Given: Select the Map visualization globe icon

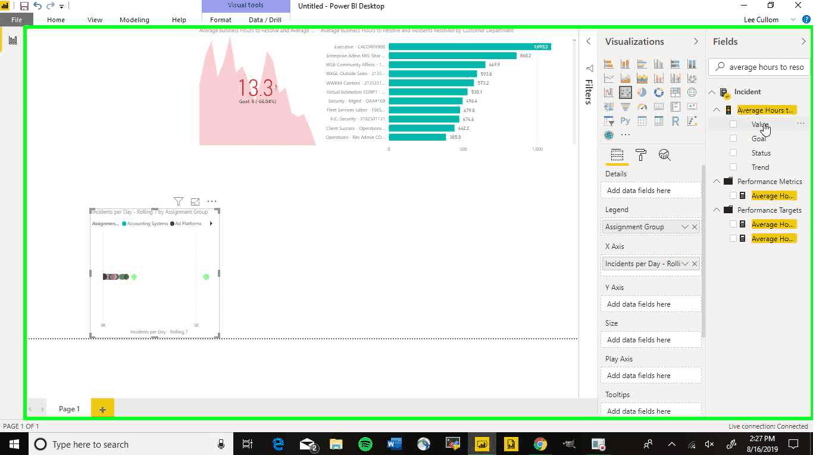Looking at the screenshot, I should (x=692, y=92).
